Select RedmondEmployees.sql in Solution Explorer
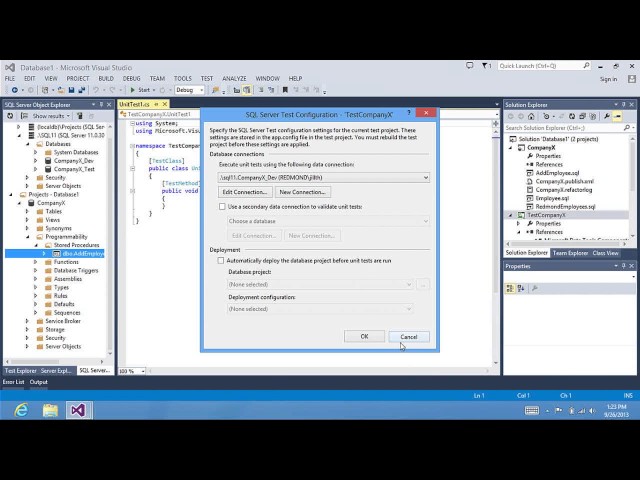Image resolution: width=640 pixels, height=480 pixels. pyautogui.click(x=565, y=207)
